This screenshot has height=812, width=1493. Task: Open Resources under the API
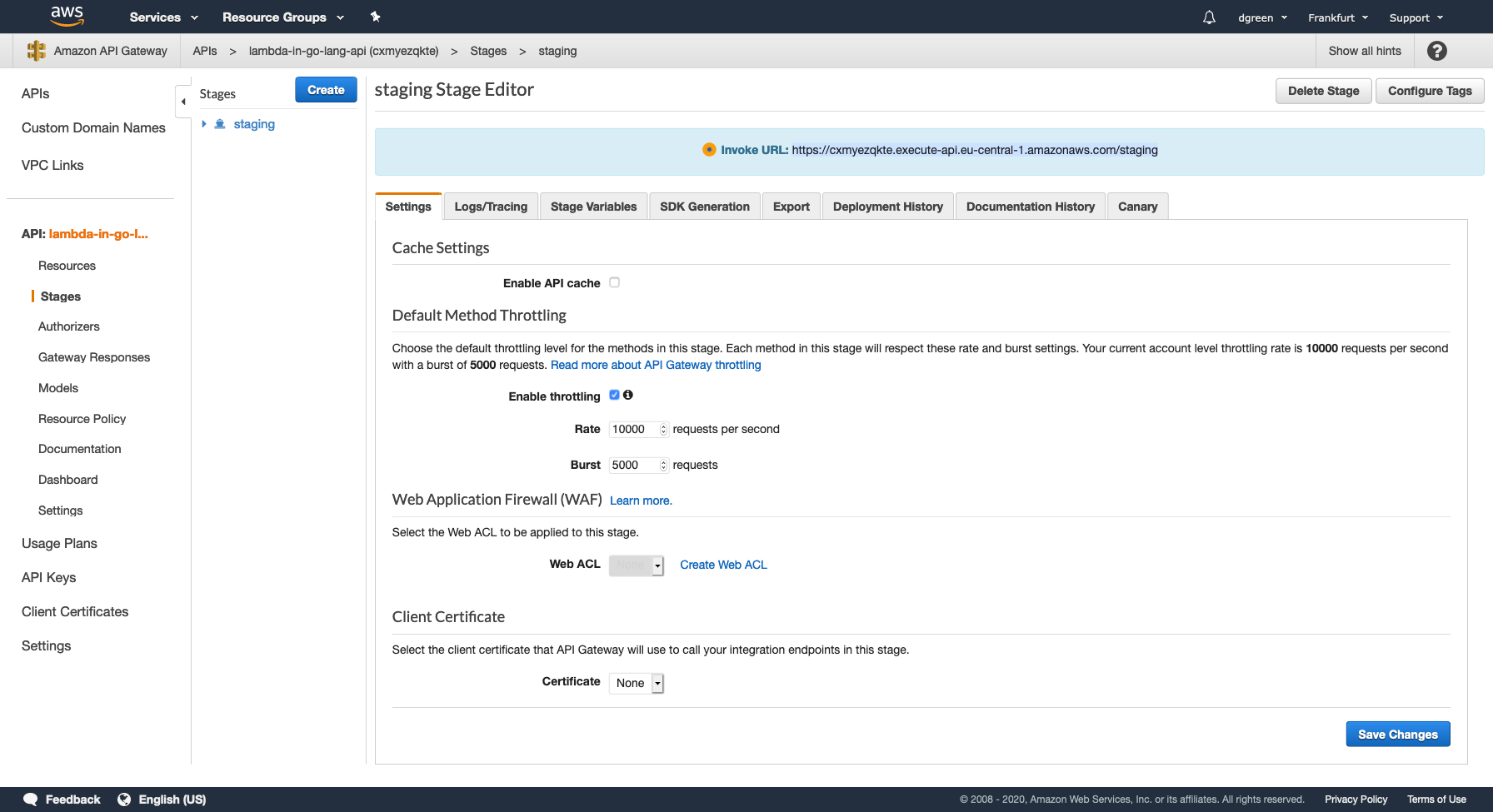click(67, 266)
